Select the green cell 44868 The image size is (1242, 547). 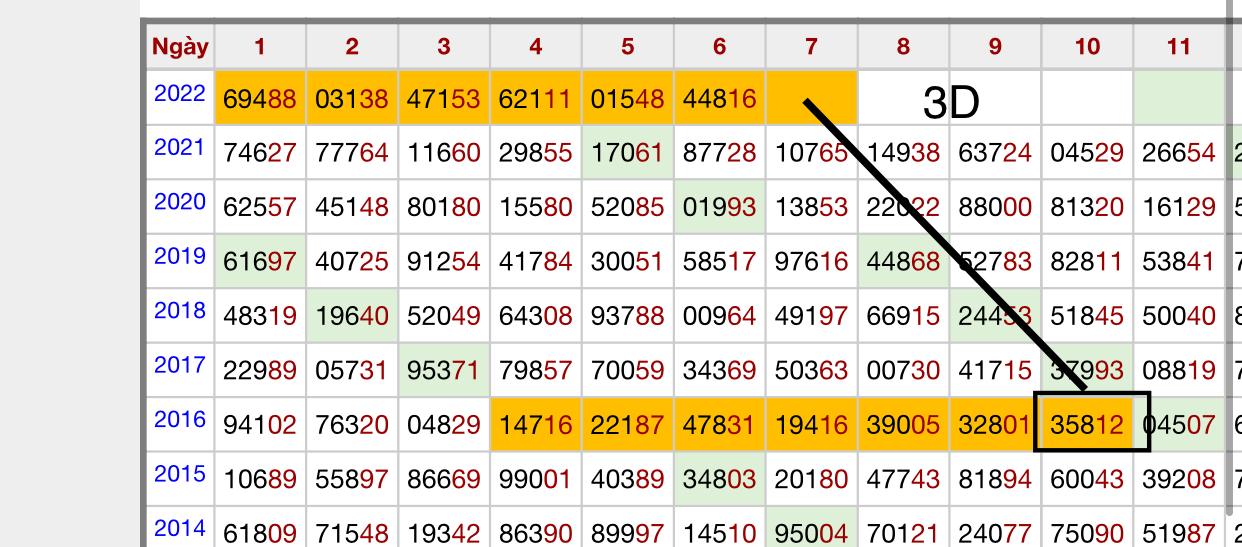click(904, 262)
